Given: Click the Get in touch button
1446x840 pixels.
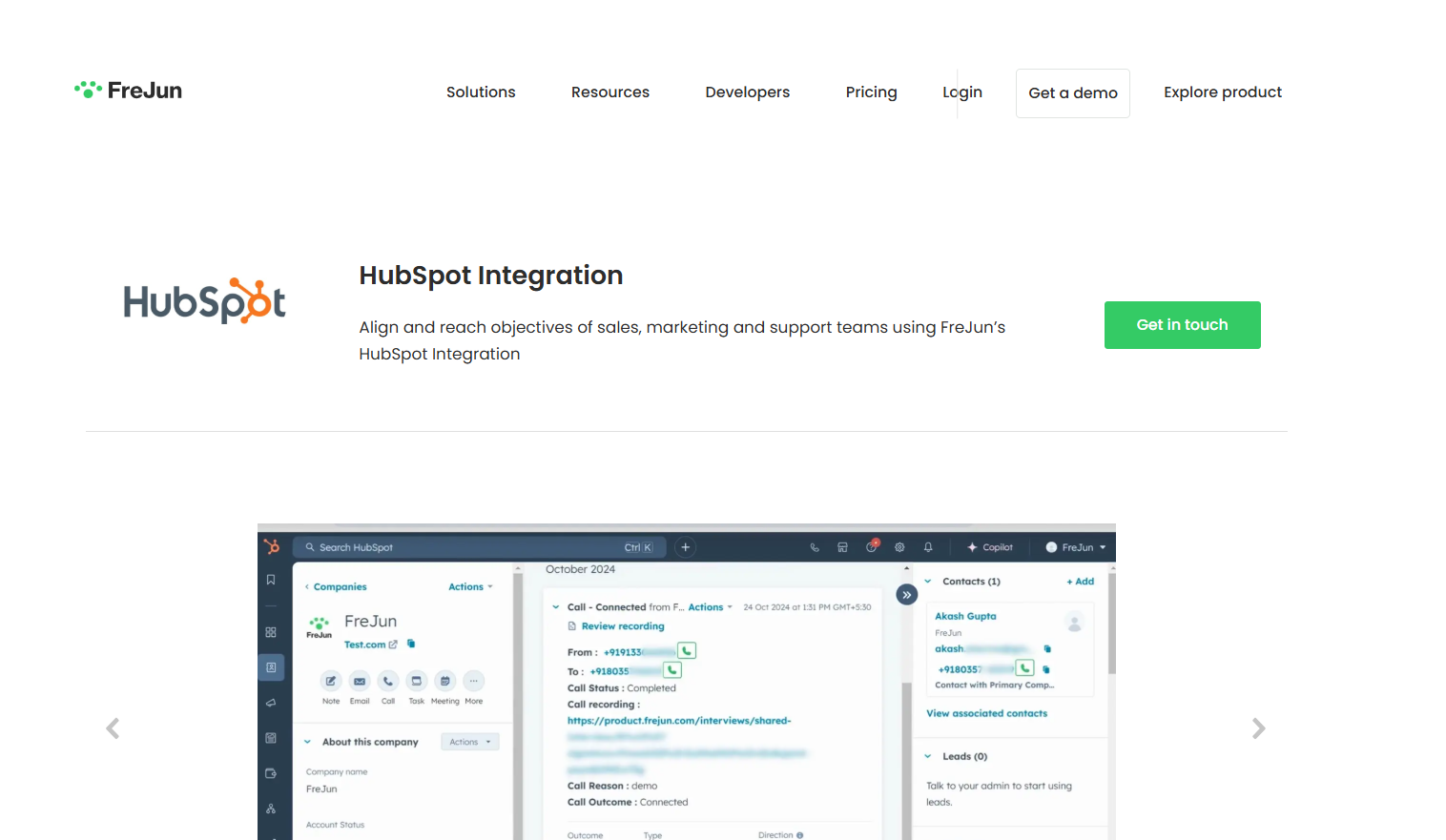Looking at the screenshot, I should click(x=1182, y=325).
